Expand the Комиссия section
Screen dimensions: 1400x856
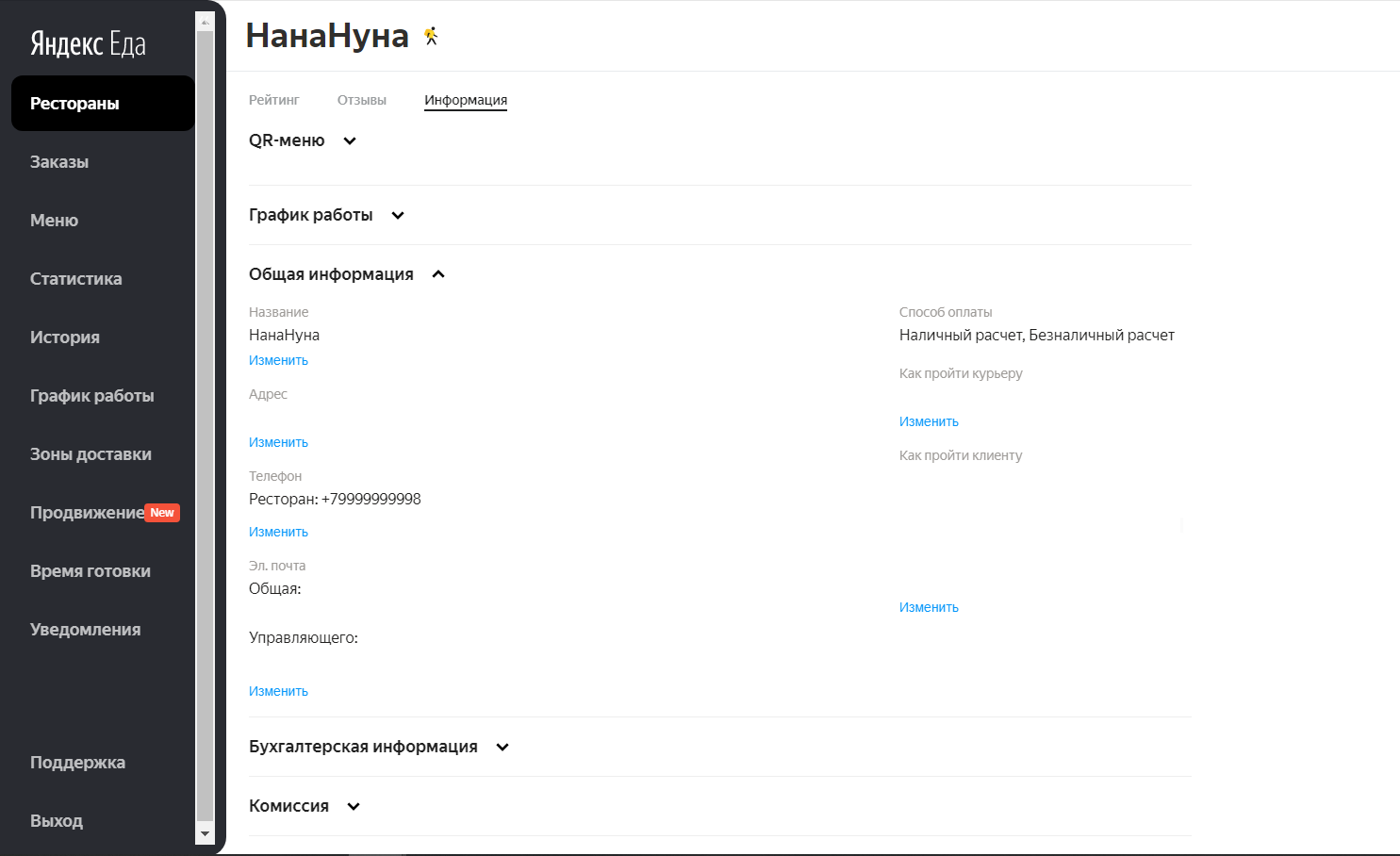(x=354, y=807)
